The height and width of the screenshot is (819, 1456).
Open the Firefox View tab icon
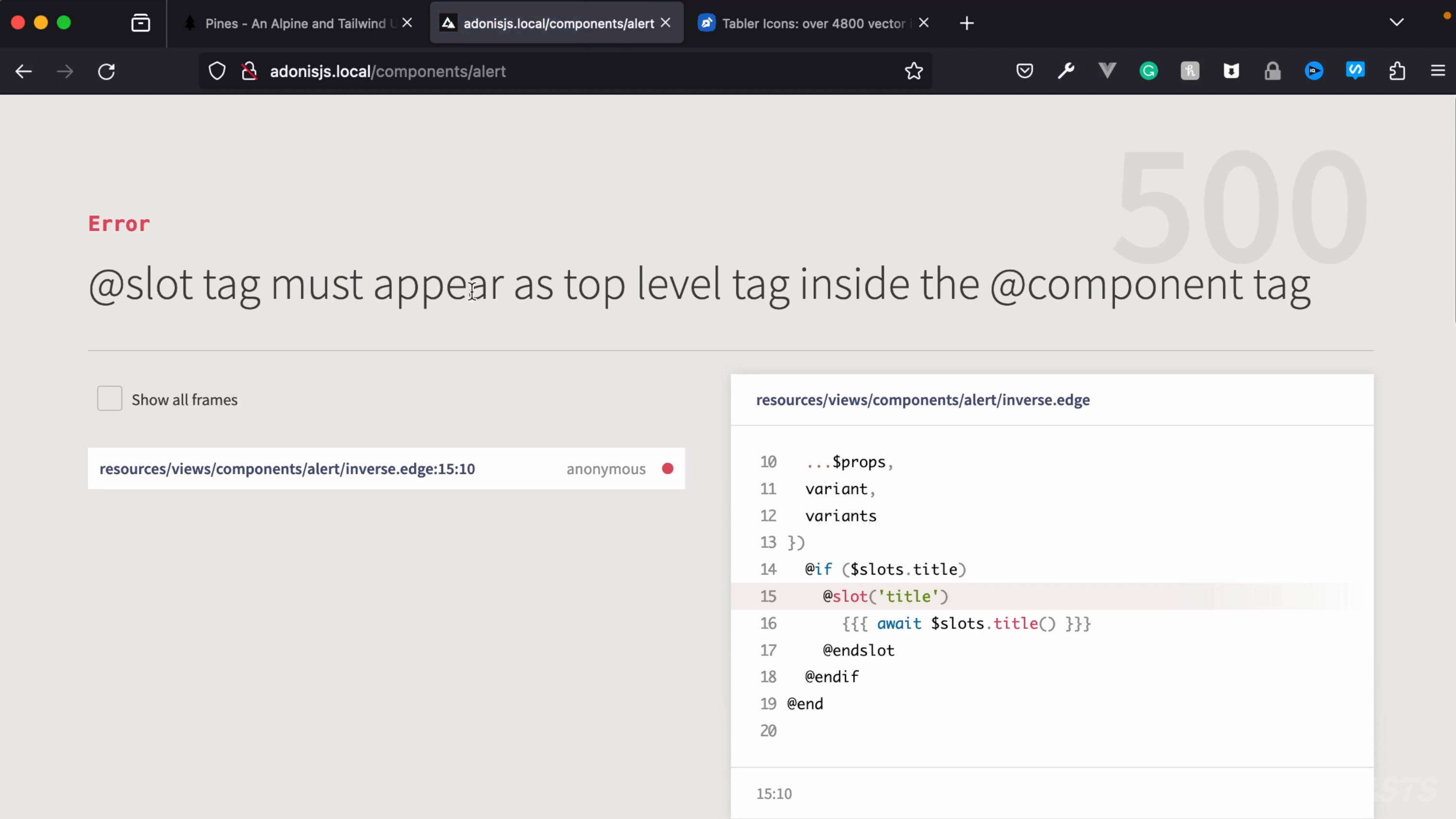[x=140, y=23]
